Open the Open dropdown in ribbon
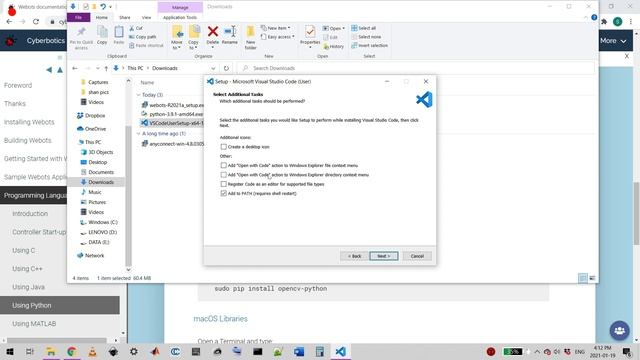This screenshot has width=640, height=360. pos(334,28)
